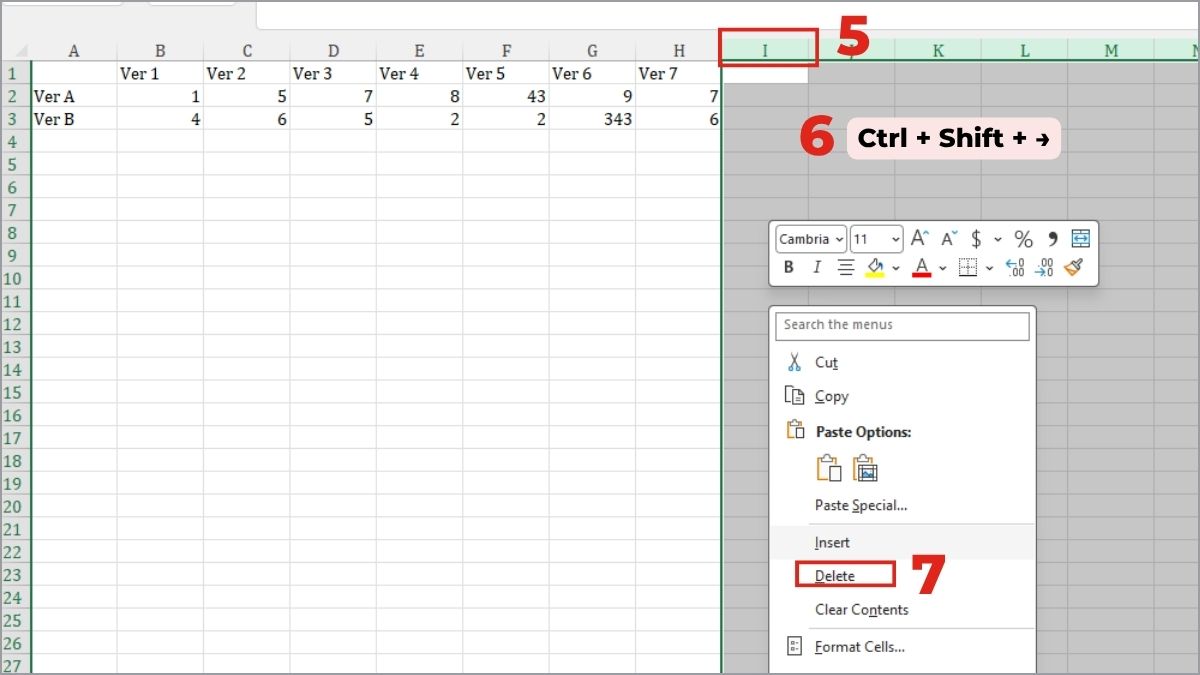Expand the fill color dropdown arrow
The image size is (1200, 675).
click(x=896, y=269)
